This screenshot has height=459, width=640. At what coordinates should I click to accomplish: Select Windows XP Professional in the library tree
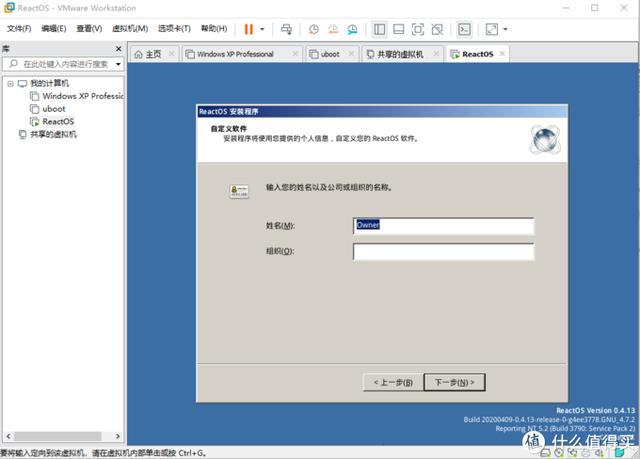click(x=82, y=96)
